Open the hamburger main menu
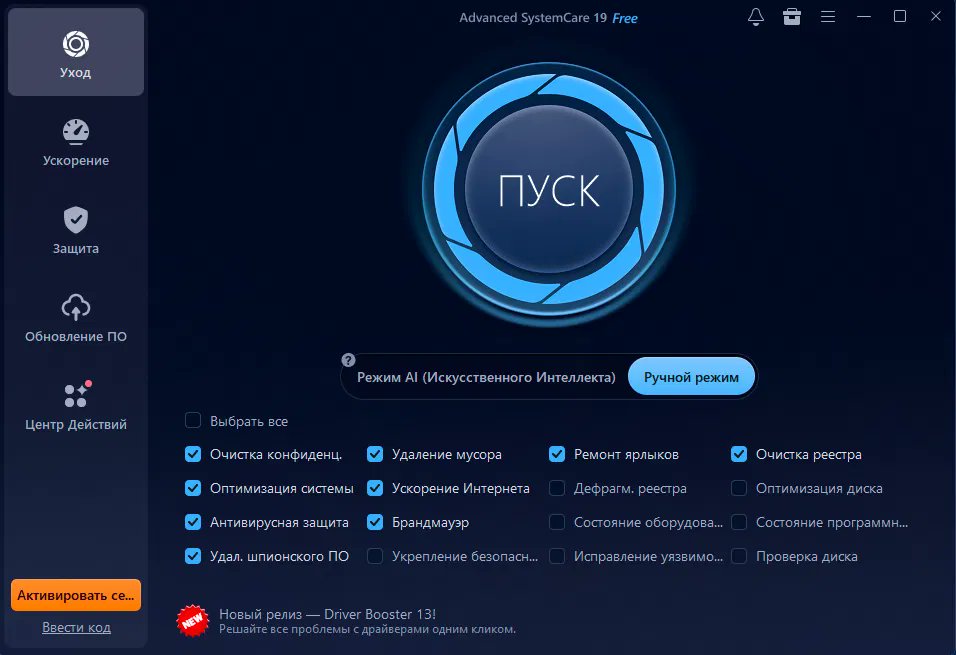The height and width of the screenshot is (655, 956). (x=828, y=16)
